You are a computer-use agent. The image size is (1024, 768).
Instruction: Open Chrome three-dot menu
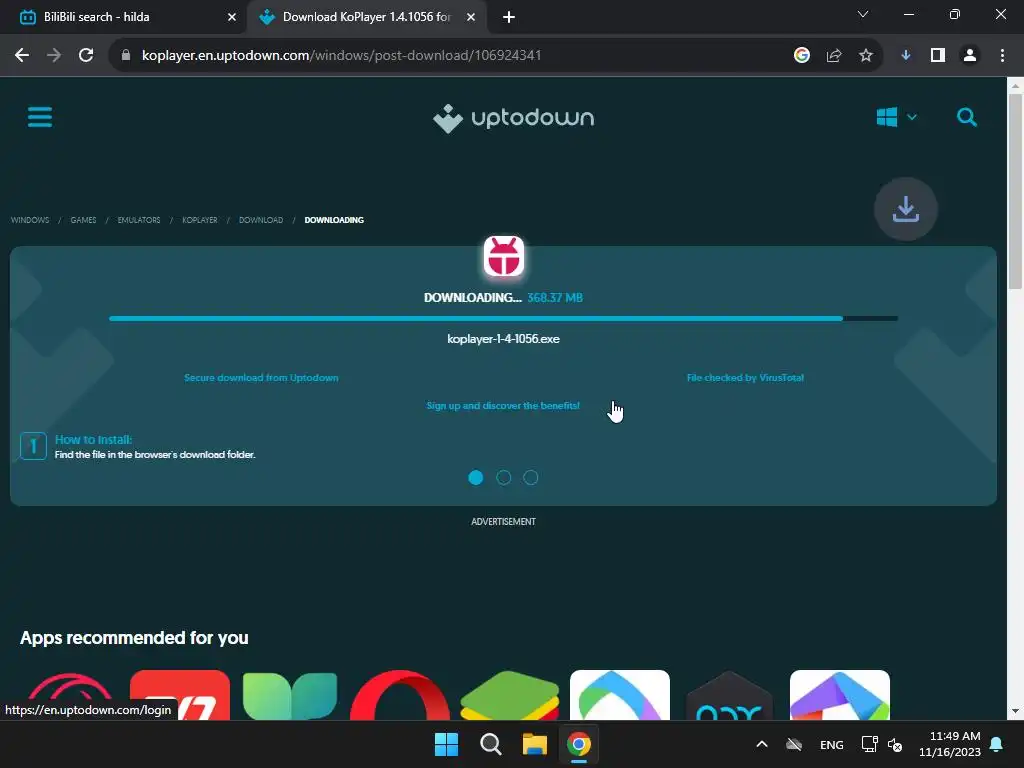click(x=1002, y=56)
